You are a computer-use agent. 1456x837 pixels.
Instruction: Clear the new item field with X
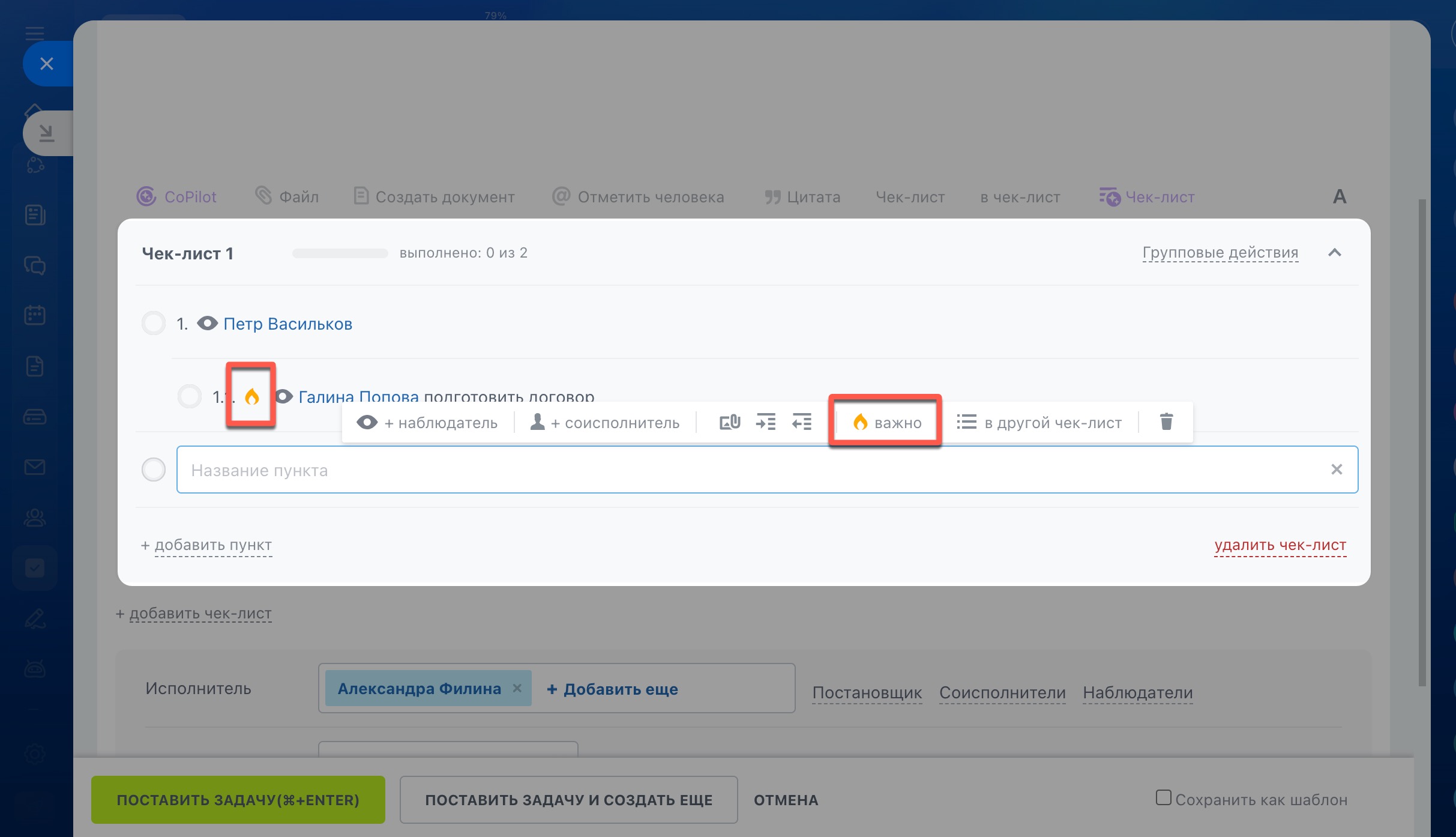[1337, 470]
